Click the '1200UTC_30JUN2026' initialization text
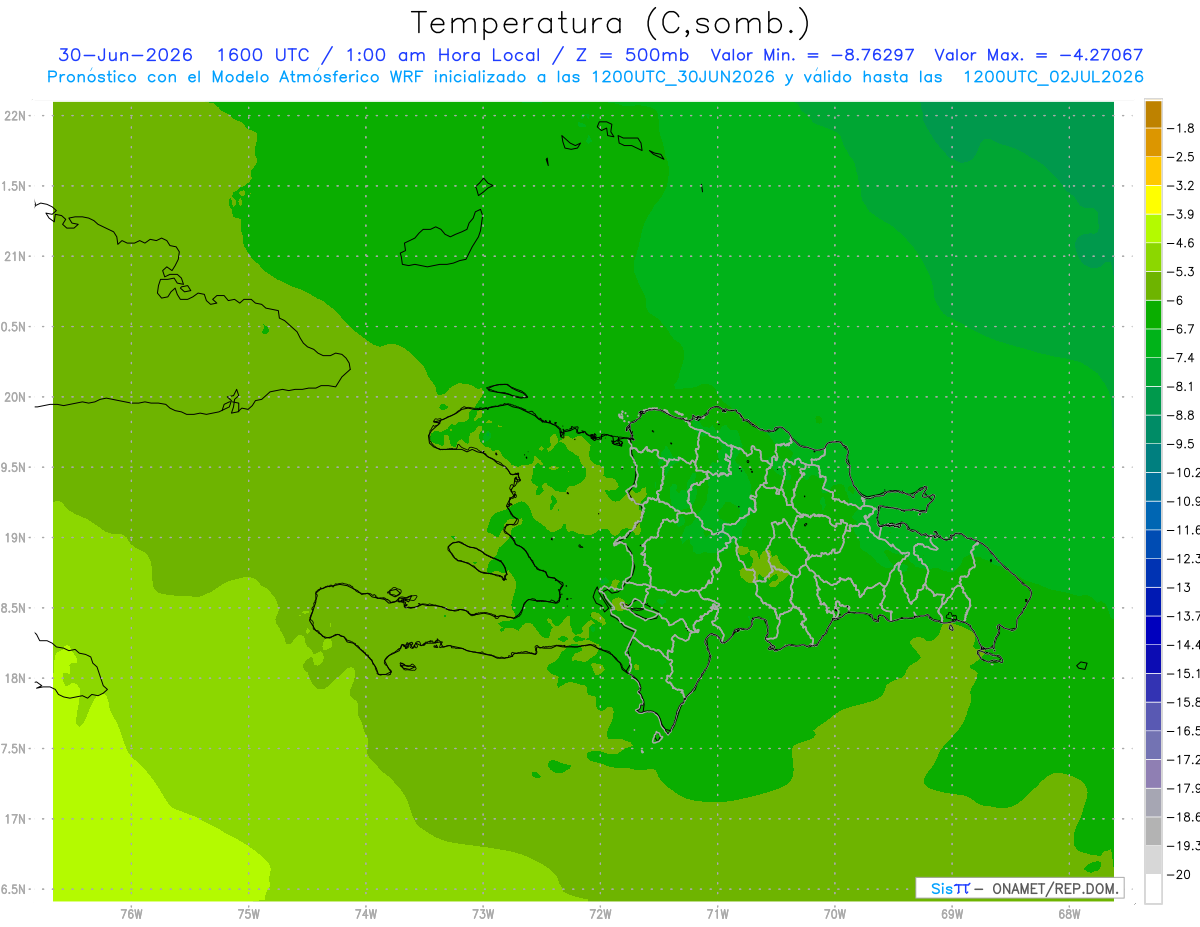Viewport: 1200px width, 927px height. click(x=683, y=77)
